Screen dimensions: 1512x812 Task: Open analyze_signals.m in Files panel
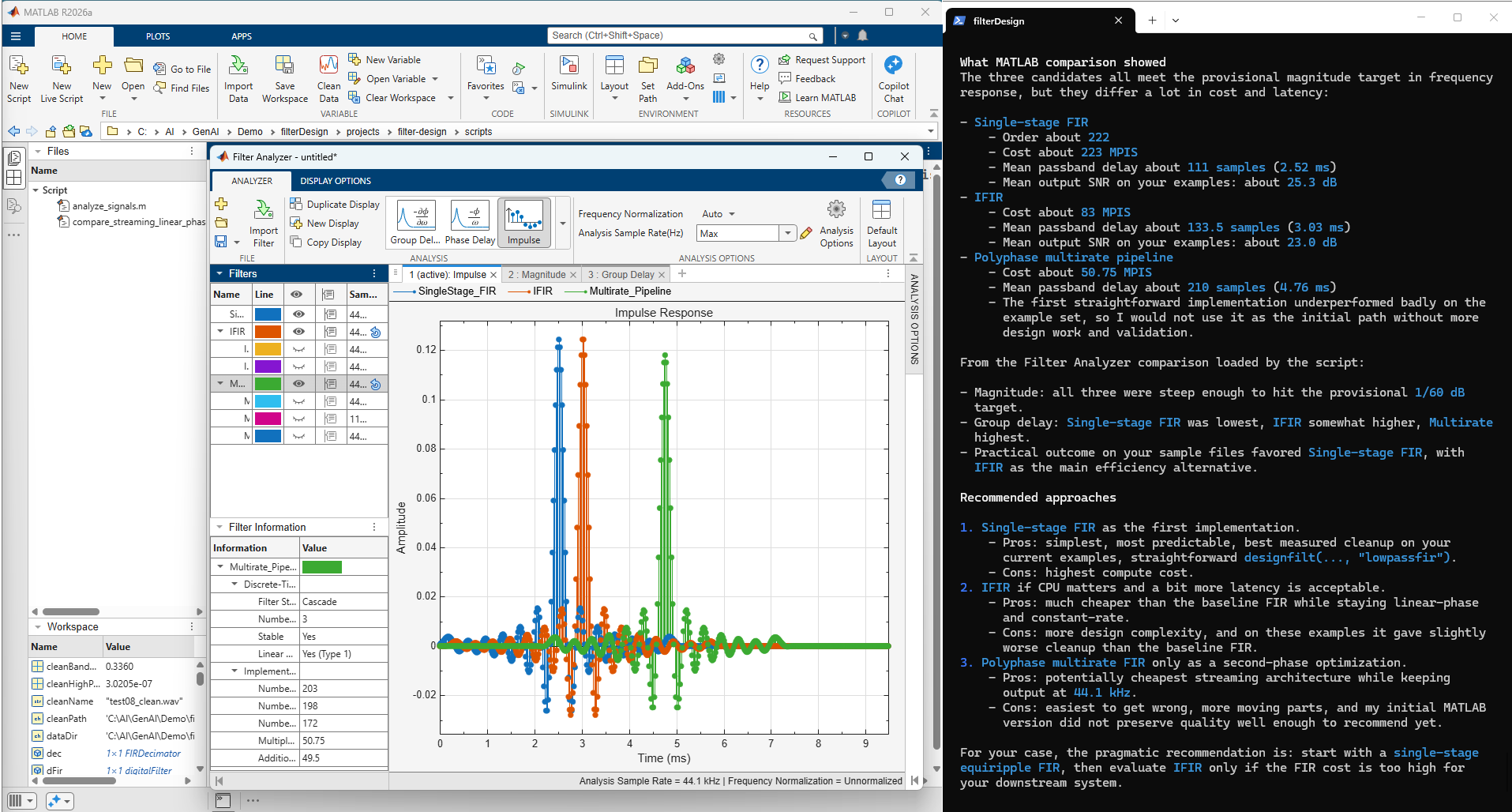point(102,206)
